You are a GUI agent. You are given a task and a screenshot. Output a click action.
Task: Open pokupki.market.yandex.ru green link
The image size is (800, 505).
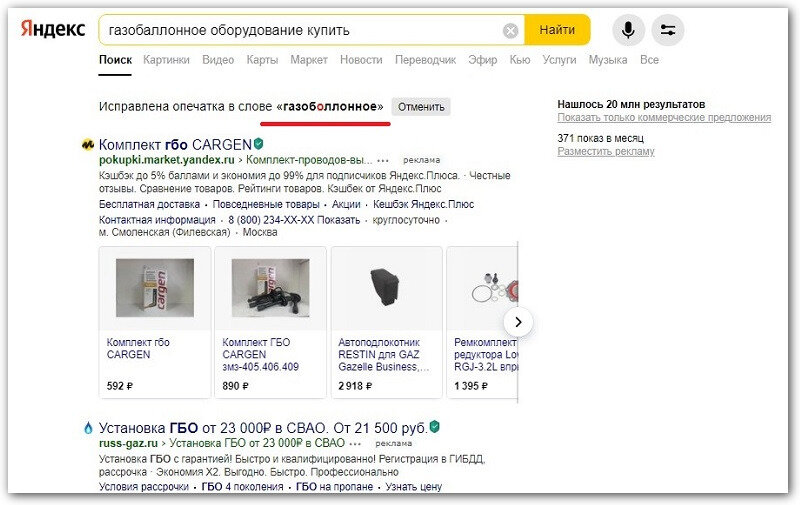click(166, 160)
